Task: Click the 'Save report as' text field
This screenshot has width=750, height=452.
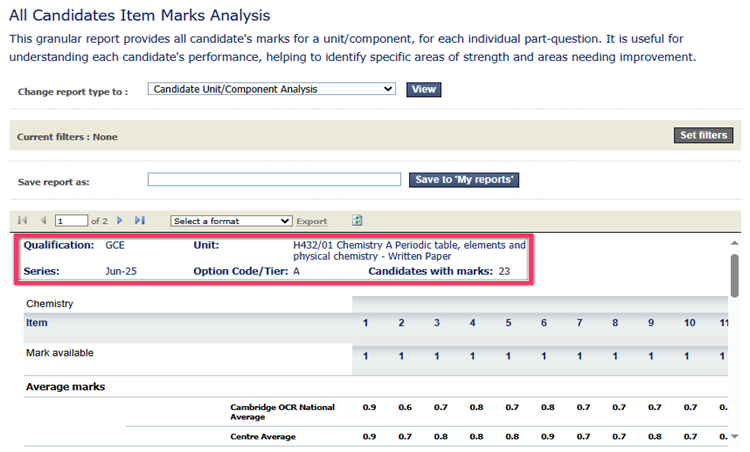Action: (275, 180)
